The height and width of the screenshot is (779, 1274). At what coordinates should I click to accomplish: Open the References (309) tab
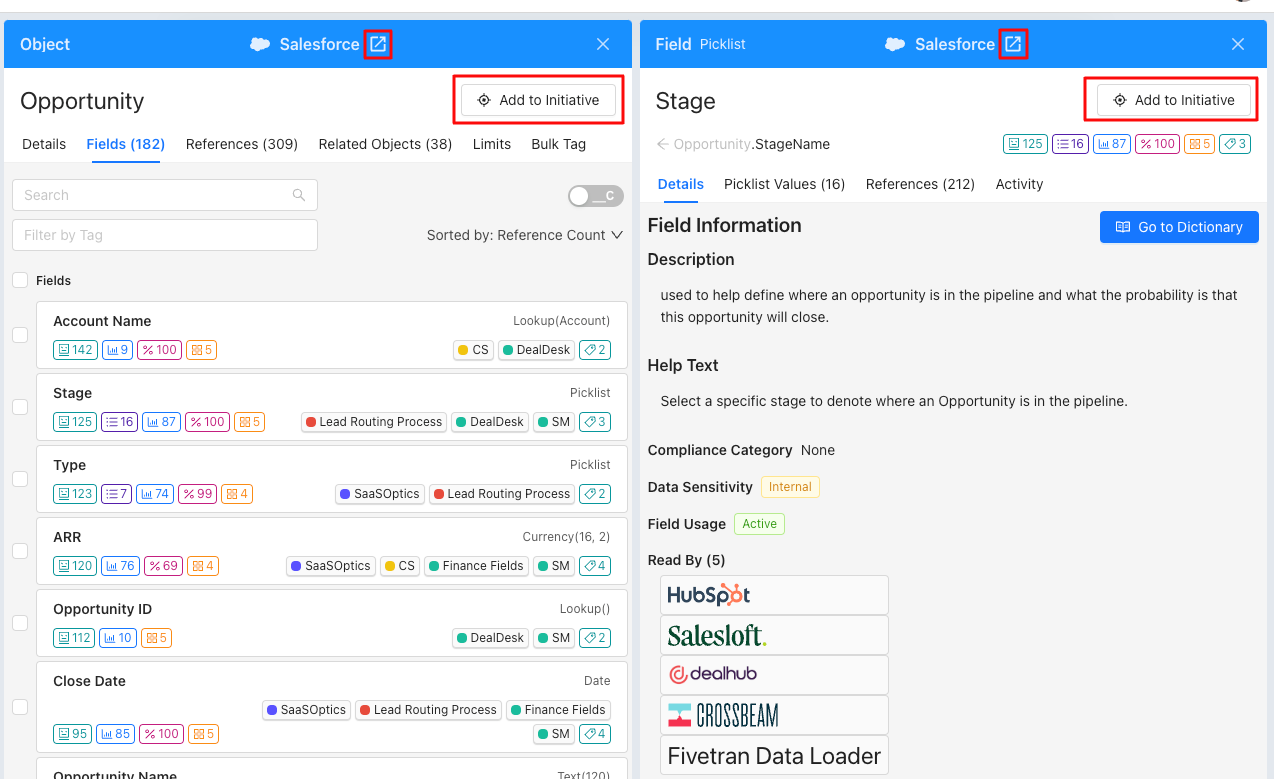(x=242, y=144)
